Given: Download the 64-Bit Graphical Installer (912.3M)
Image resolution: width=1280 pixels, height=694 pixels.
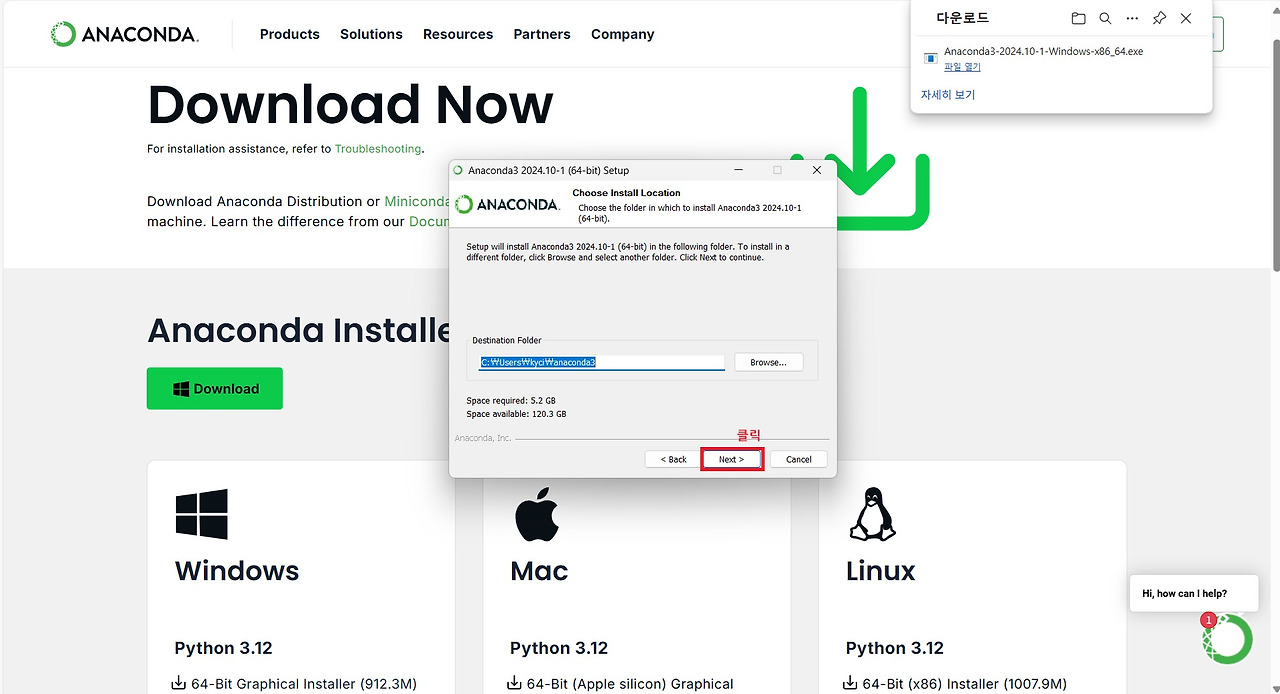Looking at the screenshot, I should [295, 684].
